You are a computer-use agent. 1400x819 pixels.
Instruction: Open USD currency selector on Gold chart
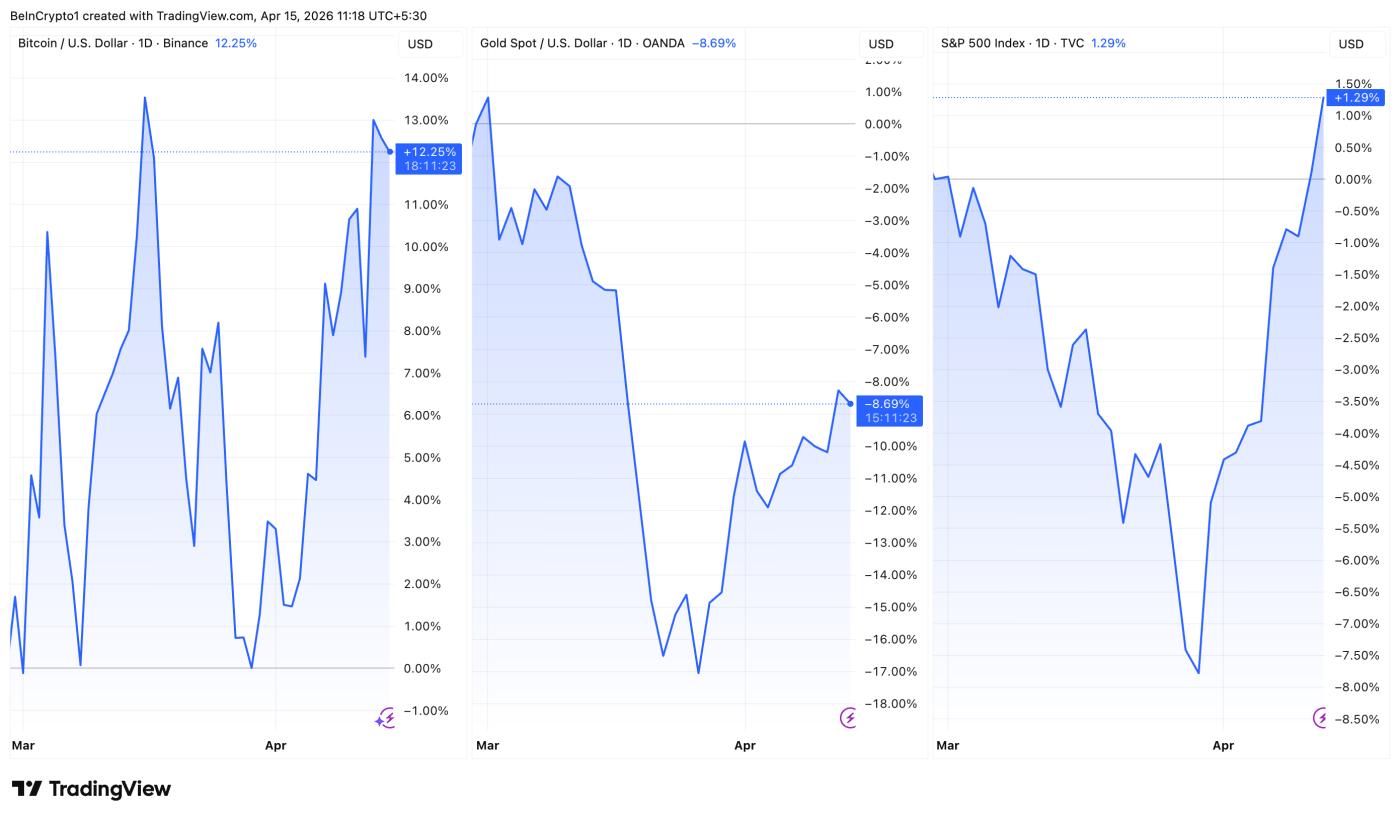coord(881,44)
